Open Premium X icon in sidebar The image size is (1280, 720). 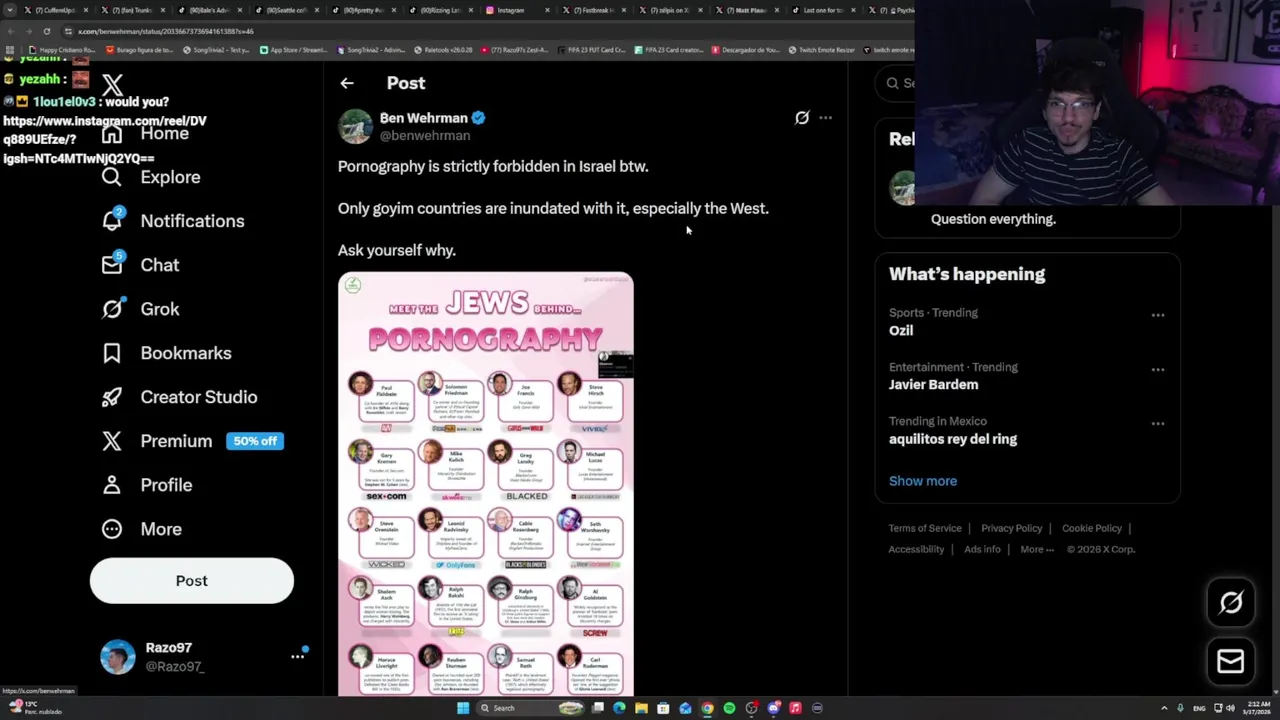point(112,441)
